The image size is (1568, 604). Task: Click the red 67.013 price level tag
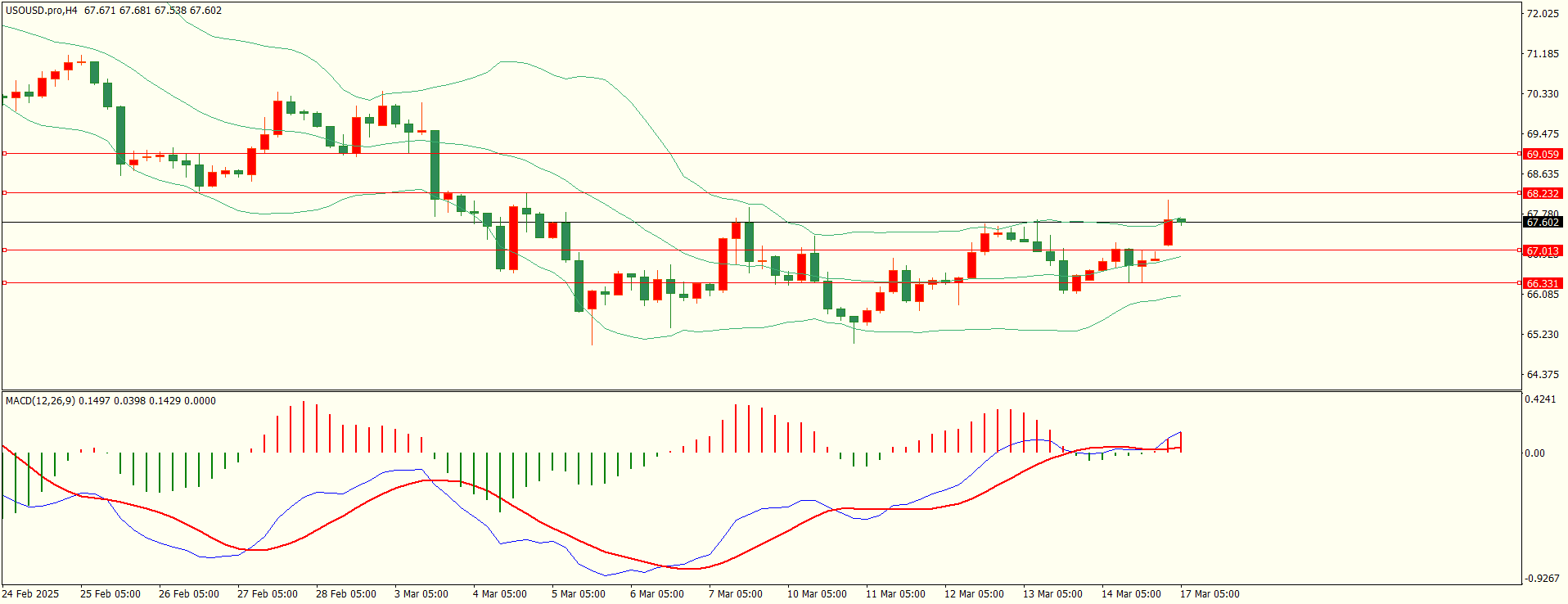[x=1543, y=250]
